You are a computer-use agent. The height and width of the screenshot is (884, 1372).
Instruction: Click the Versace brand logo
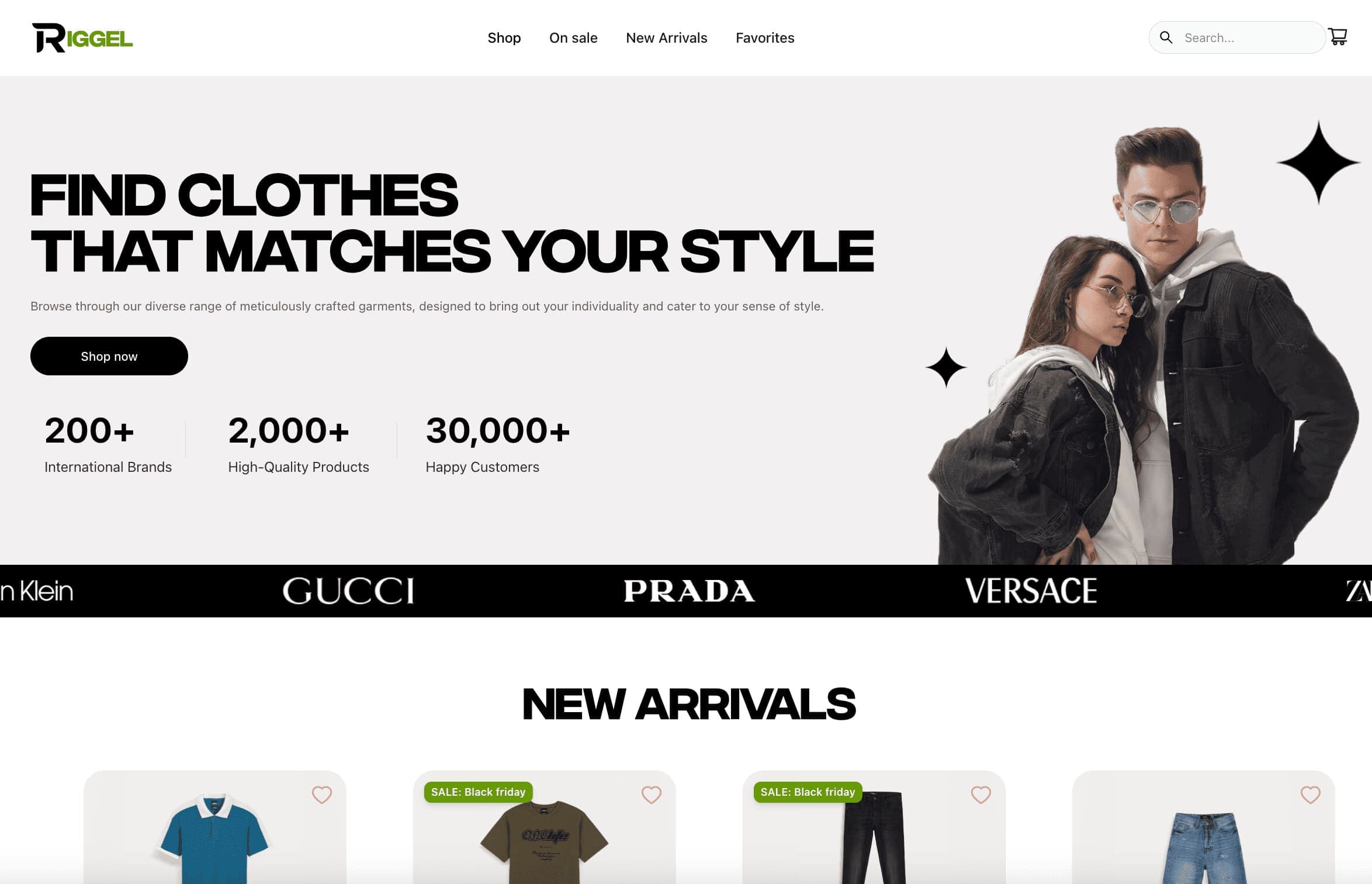tap(1031, 591)
